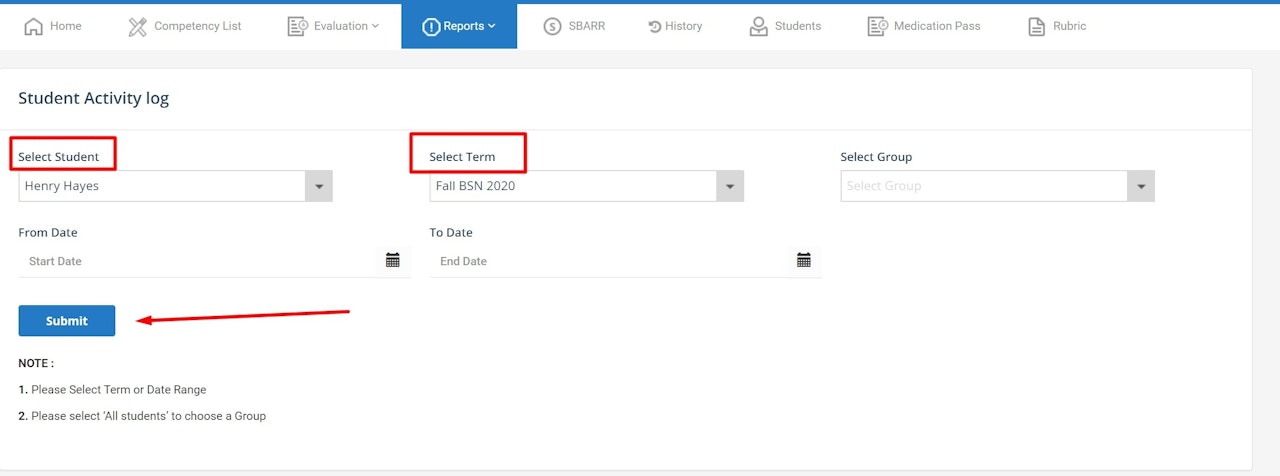Click the End Date input field
Image resolution: width=1280 pixels, height=476 pixels.
625,261
